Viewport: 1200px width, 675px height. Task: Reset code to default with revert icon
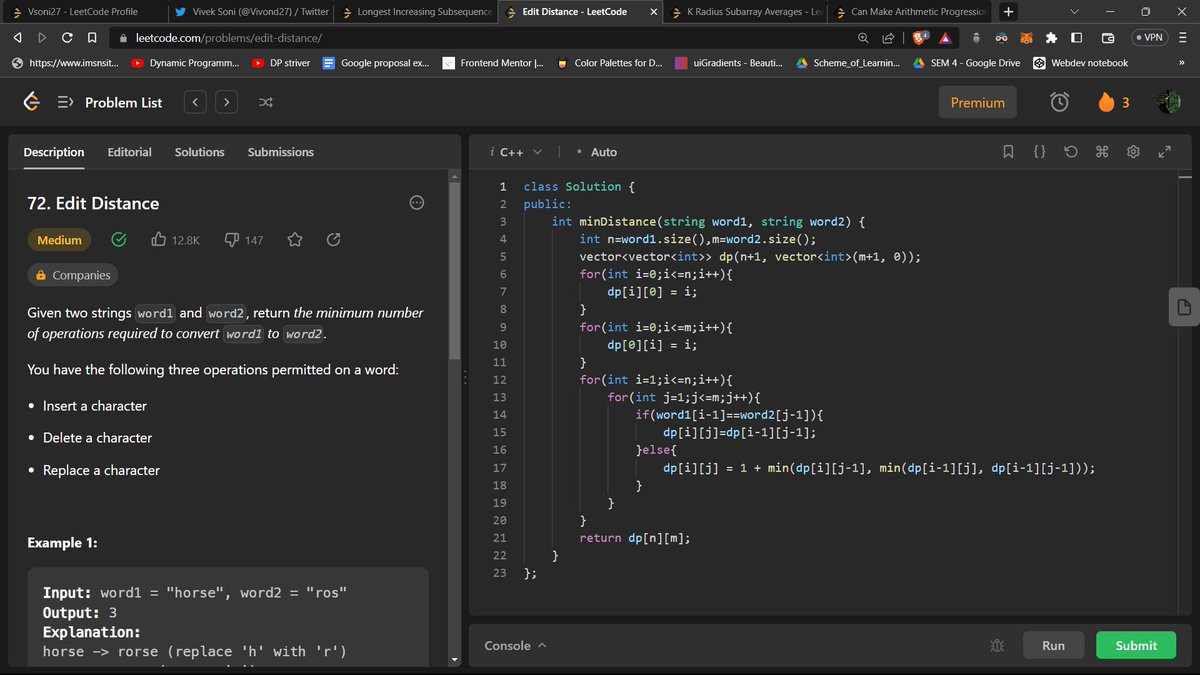click(x=1071, y=152)
